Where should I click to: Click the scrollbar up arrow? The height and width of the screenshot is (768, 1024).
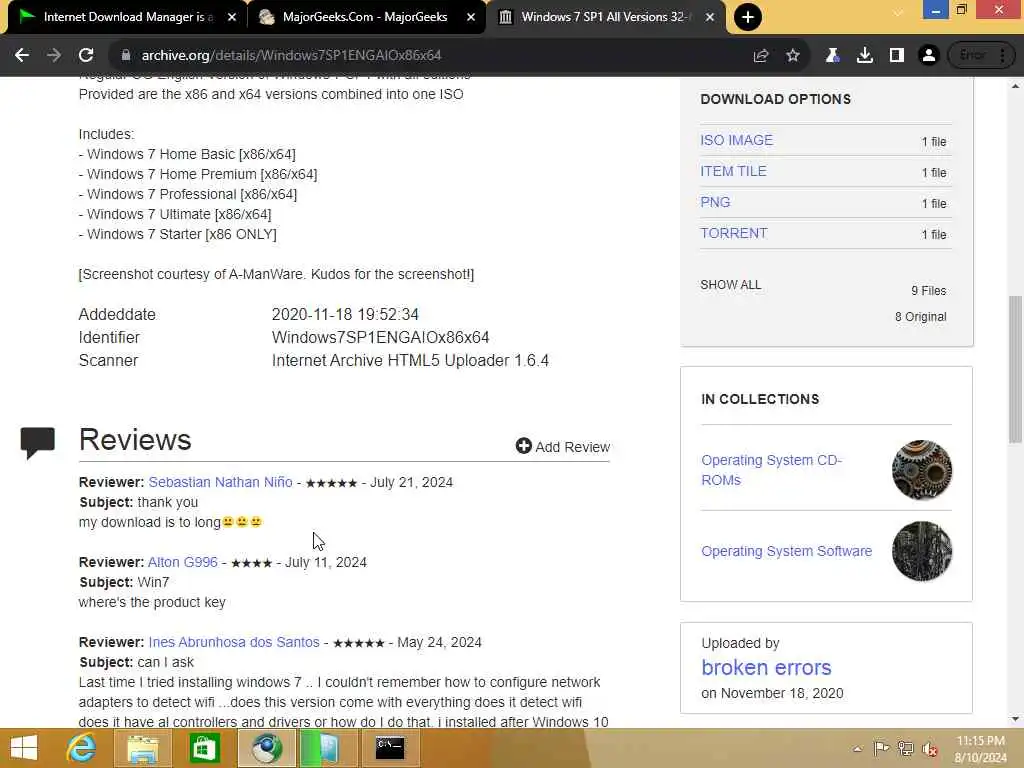[x=1015, y=86]
